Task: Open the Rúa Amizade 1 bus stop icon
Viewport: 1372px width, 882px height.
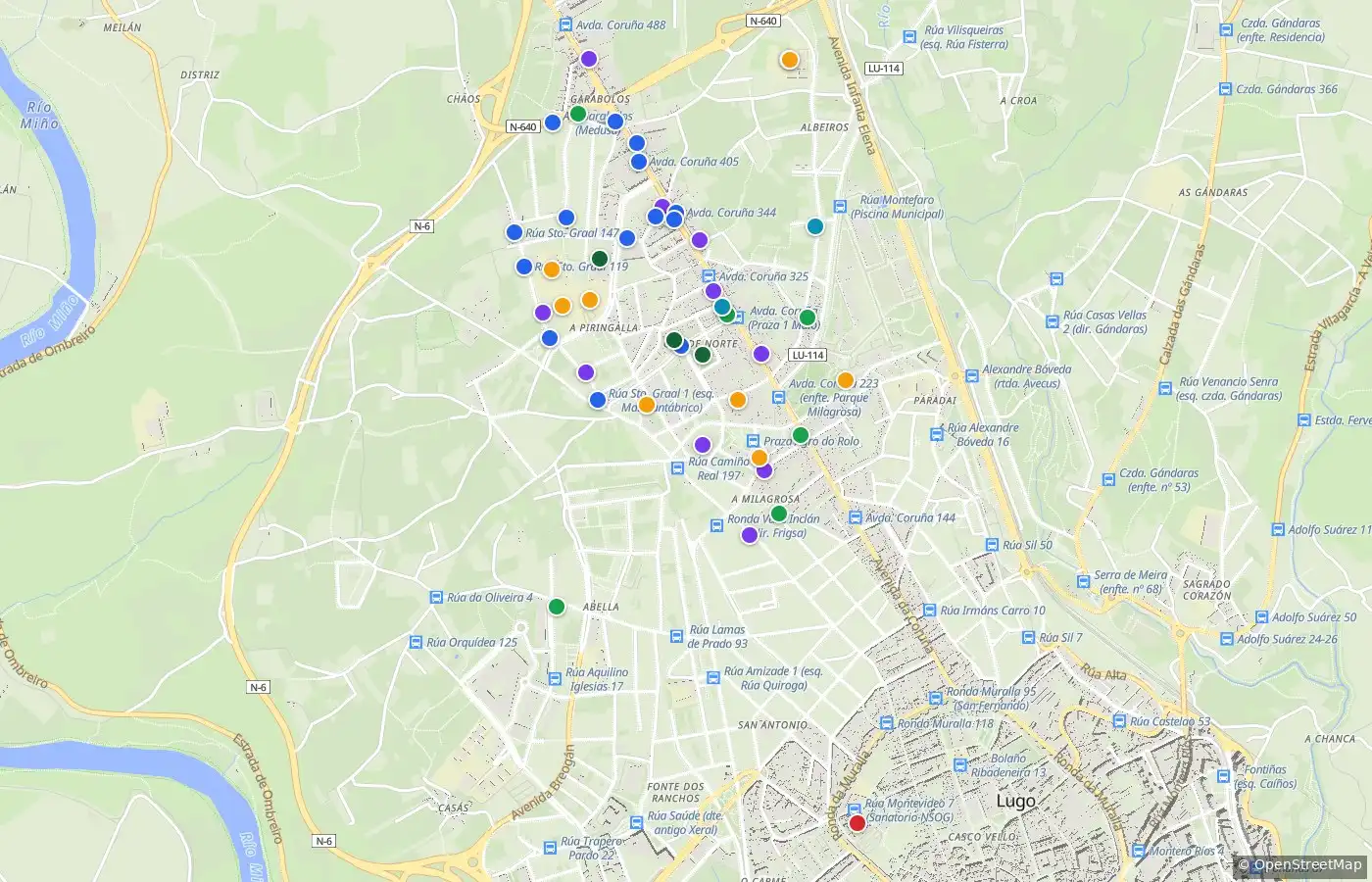Action: tap(713, 678)
